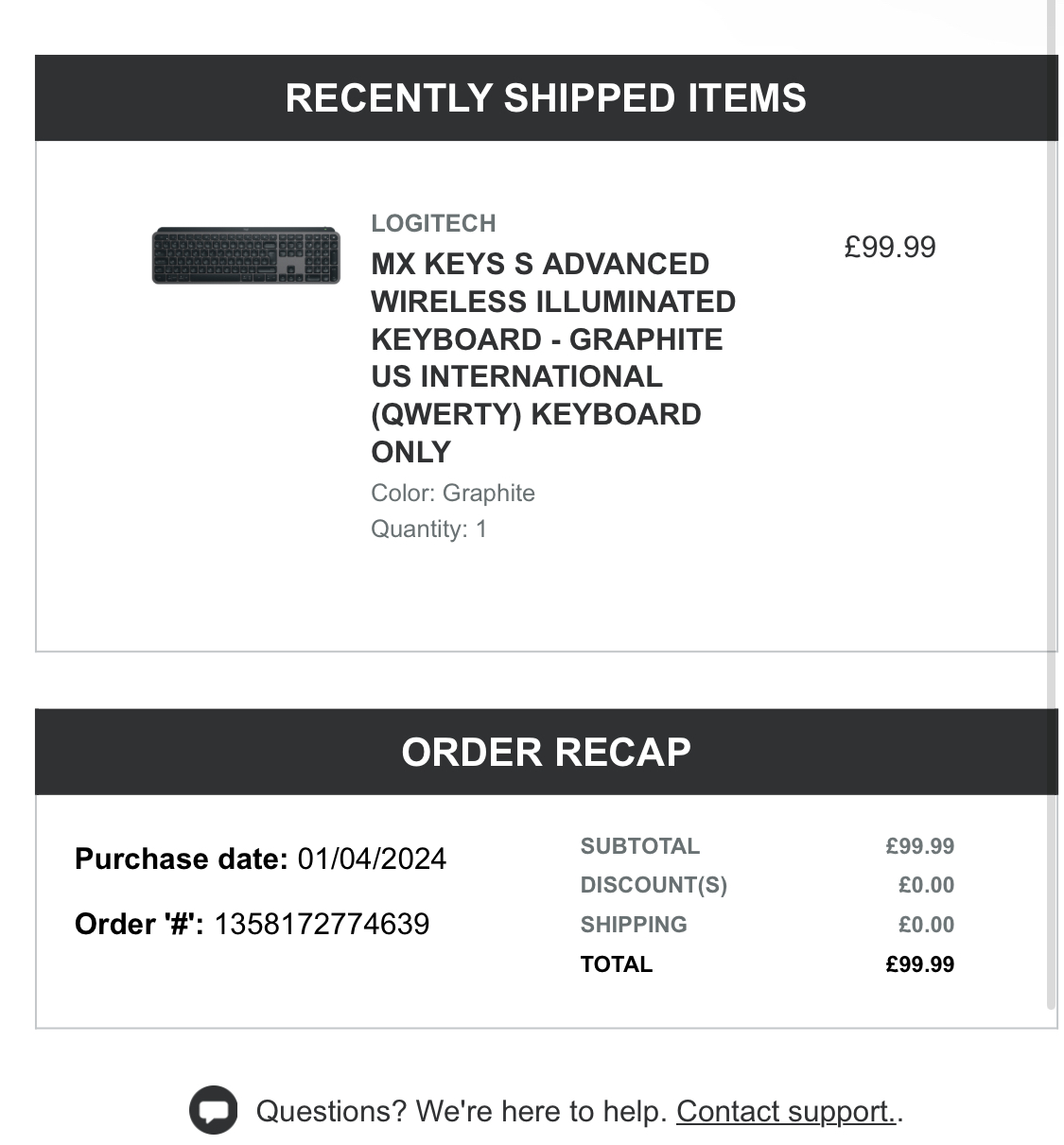Click the Logitech keyboard product thumbnail

click(246, 255)
